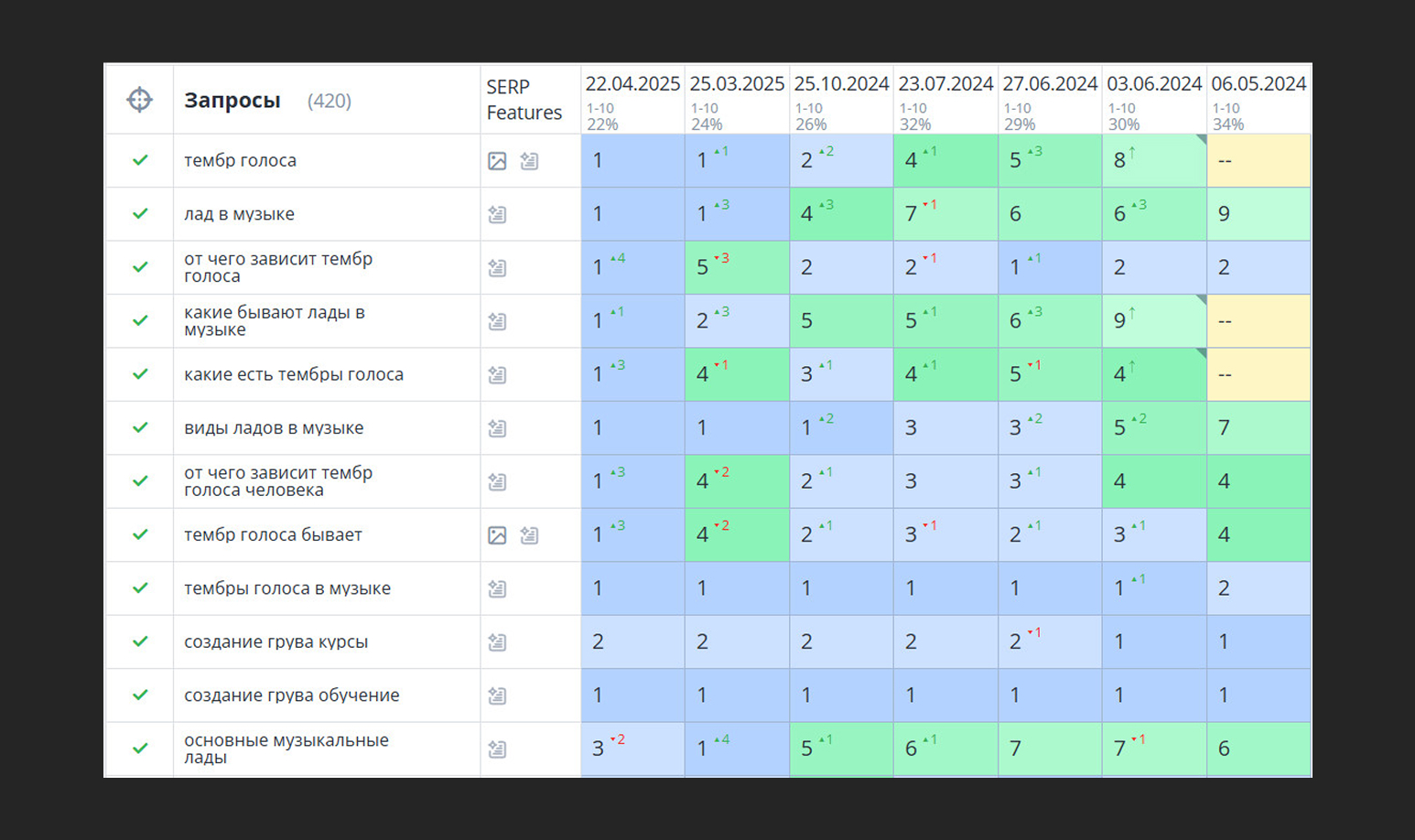
Task: Click position 8 cell for тембр голоса on 03.06.2024
Action: [x=1154, y=161]
